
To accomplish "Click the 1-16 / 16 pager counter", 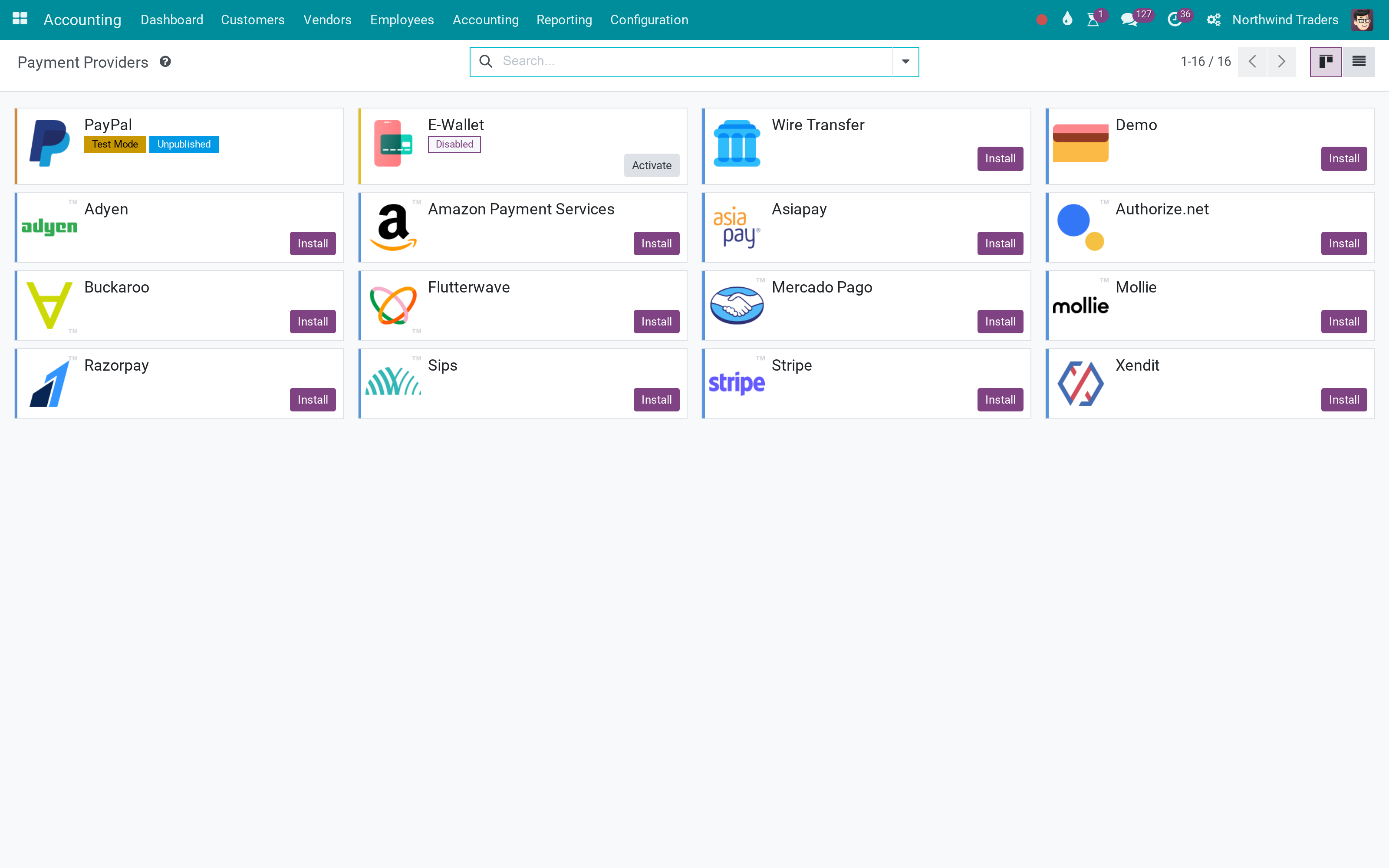I will point(1205,62).
